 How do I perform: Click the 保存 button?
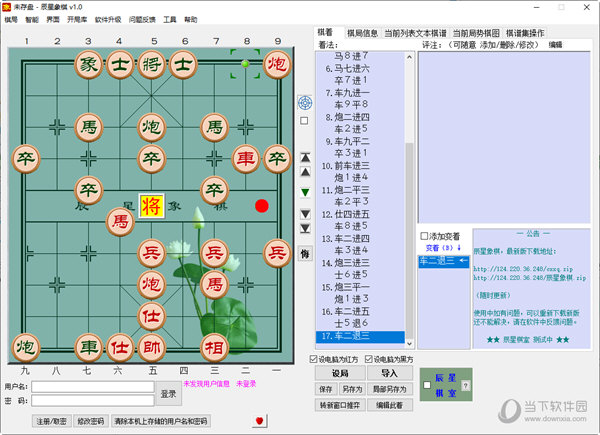(x=326, y=389)
